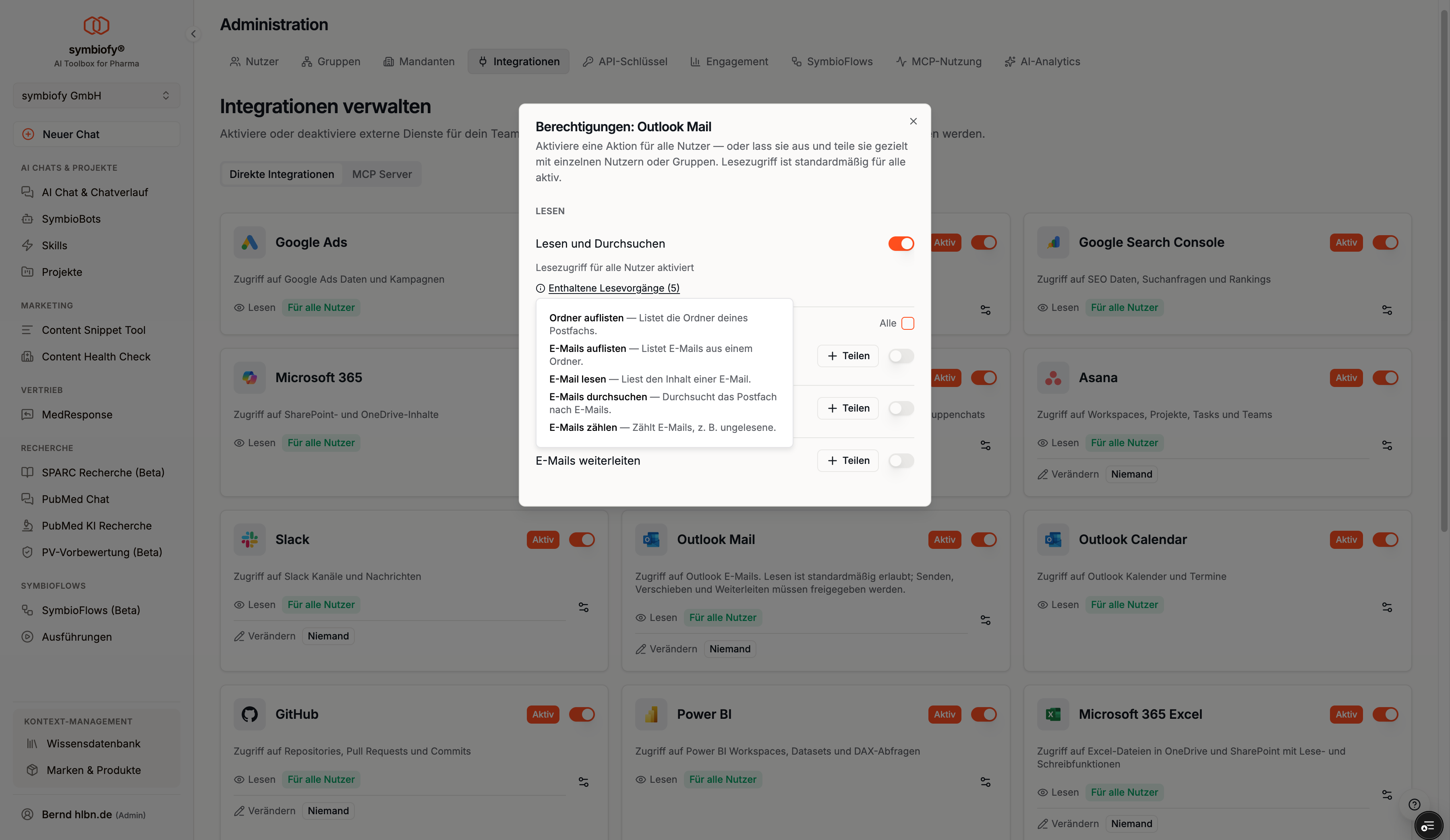Collapse Enthaltene Lesevorgänge (5) link
The image size is (1450, 840).
(x=613, y=288)
